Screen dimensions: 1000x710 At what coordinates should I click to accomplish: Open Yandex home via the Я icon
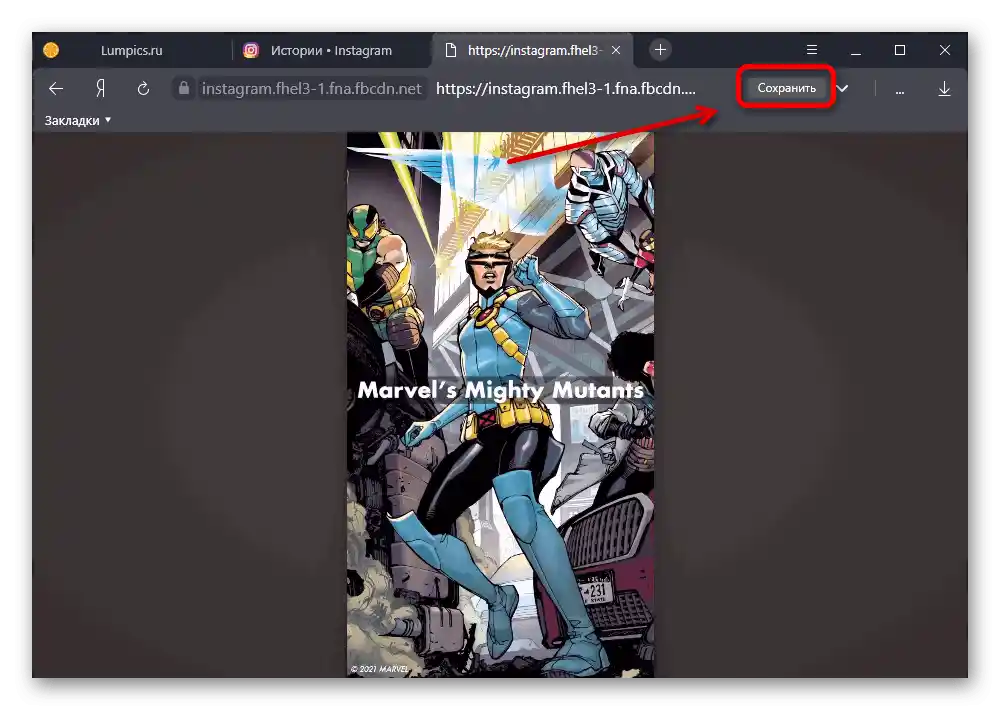pos(100,89)
